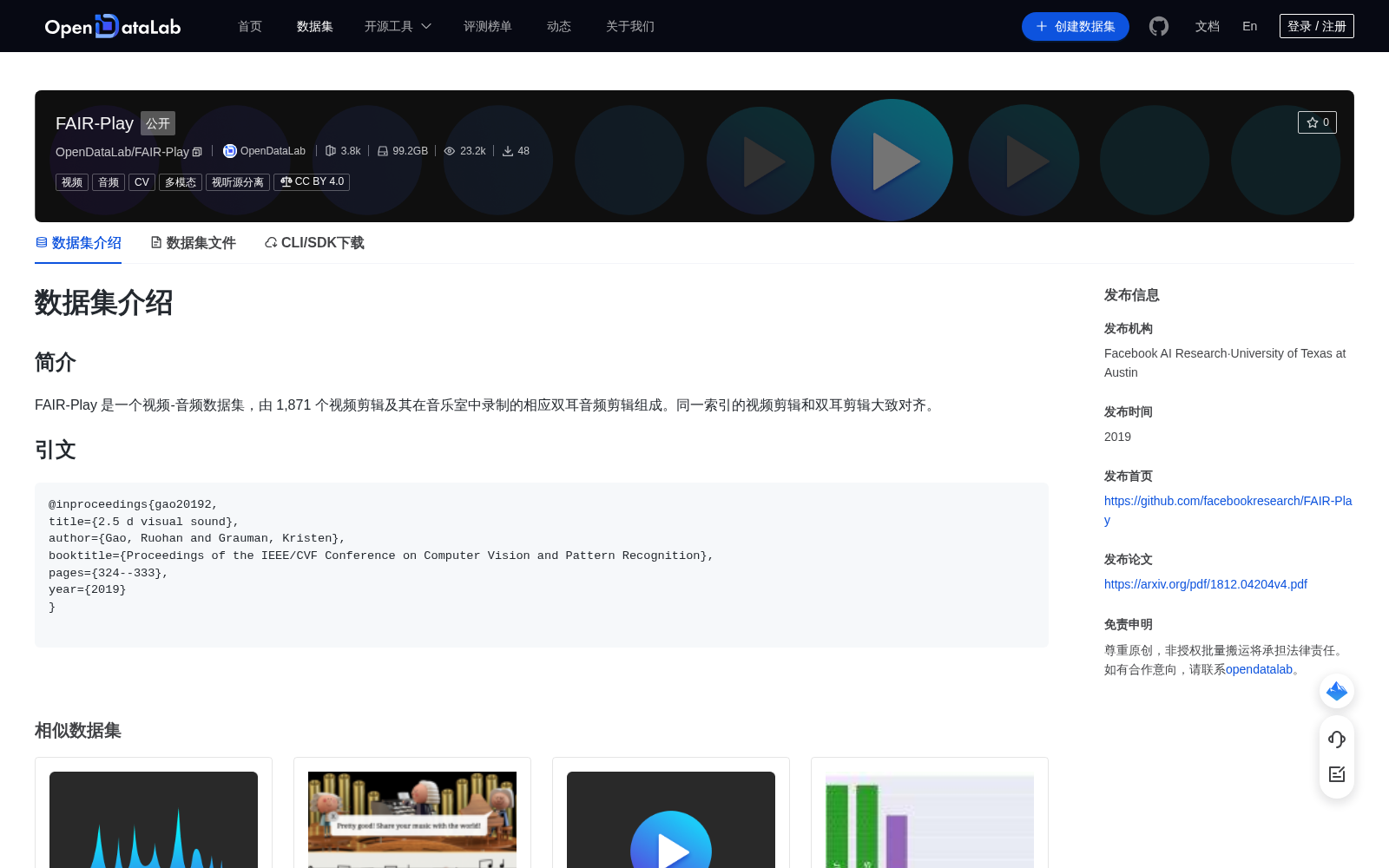Open similar dataset with blue play thumbnail

pyautogui.click(x=671, y=819)
